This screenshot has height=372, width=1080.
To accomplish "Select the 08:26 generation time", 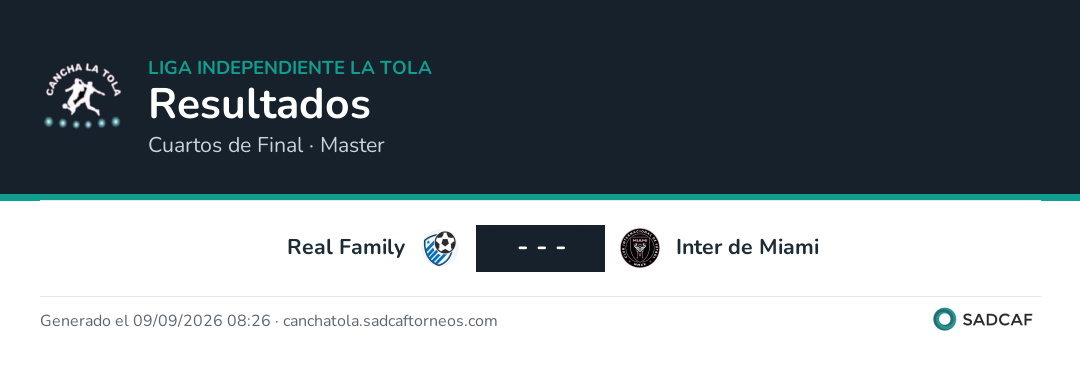I will coord(249,321).
